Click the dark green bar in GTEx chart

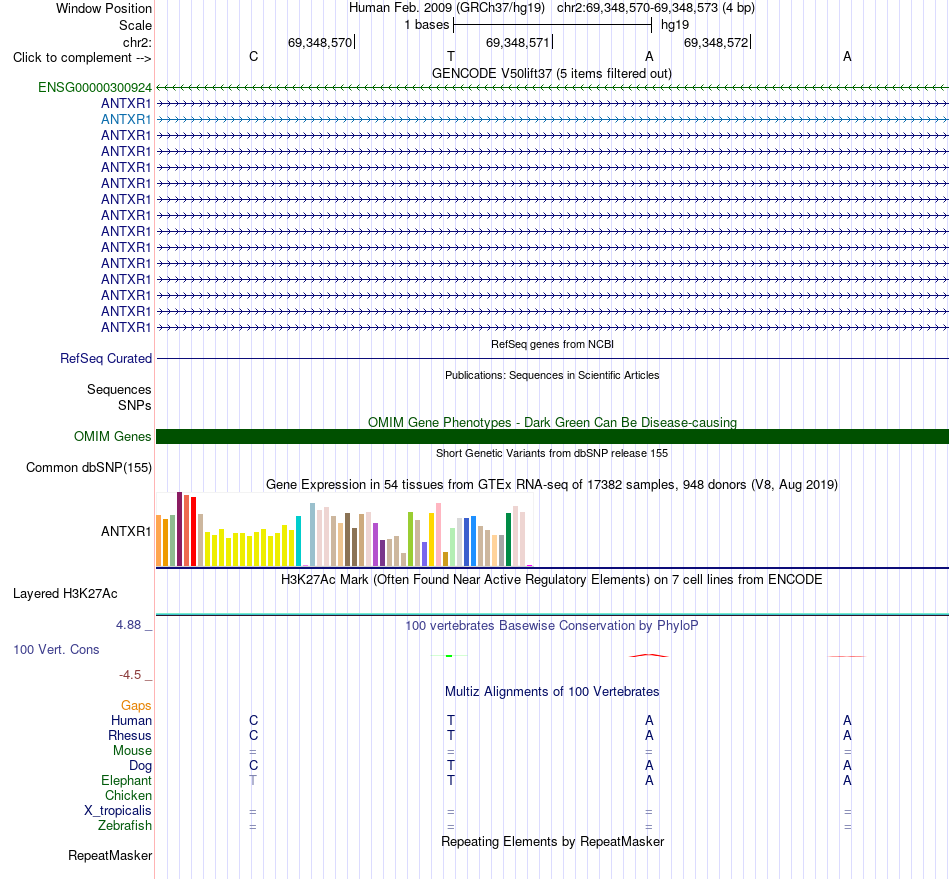pyautogui.click(x=508, y=540)
